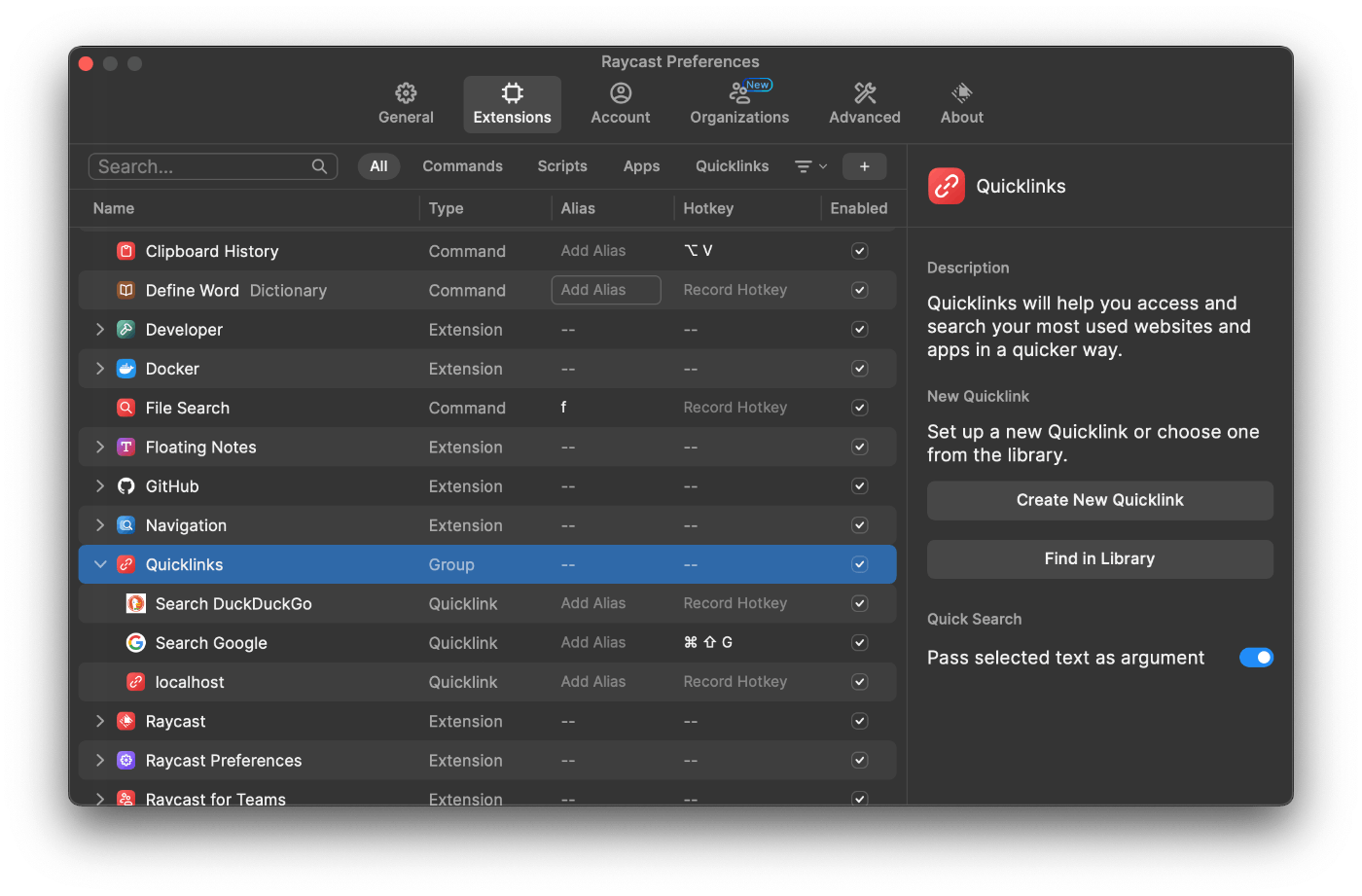Click the GitHub logo icon
The width and height of the screenshot is (1362, 896).
click(x=125, y=486)
